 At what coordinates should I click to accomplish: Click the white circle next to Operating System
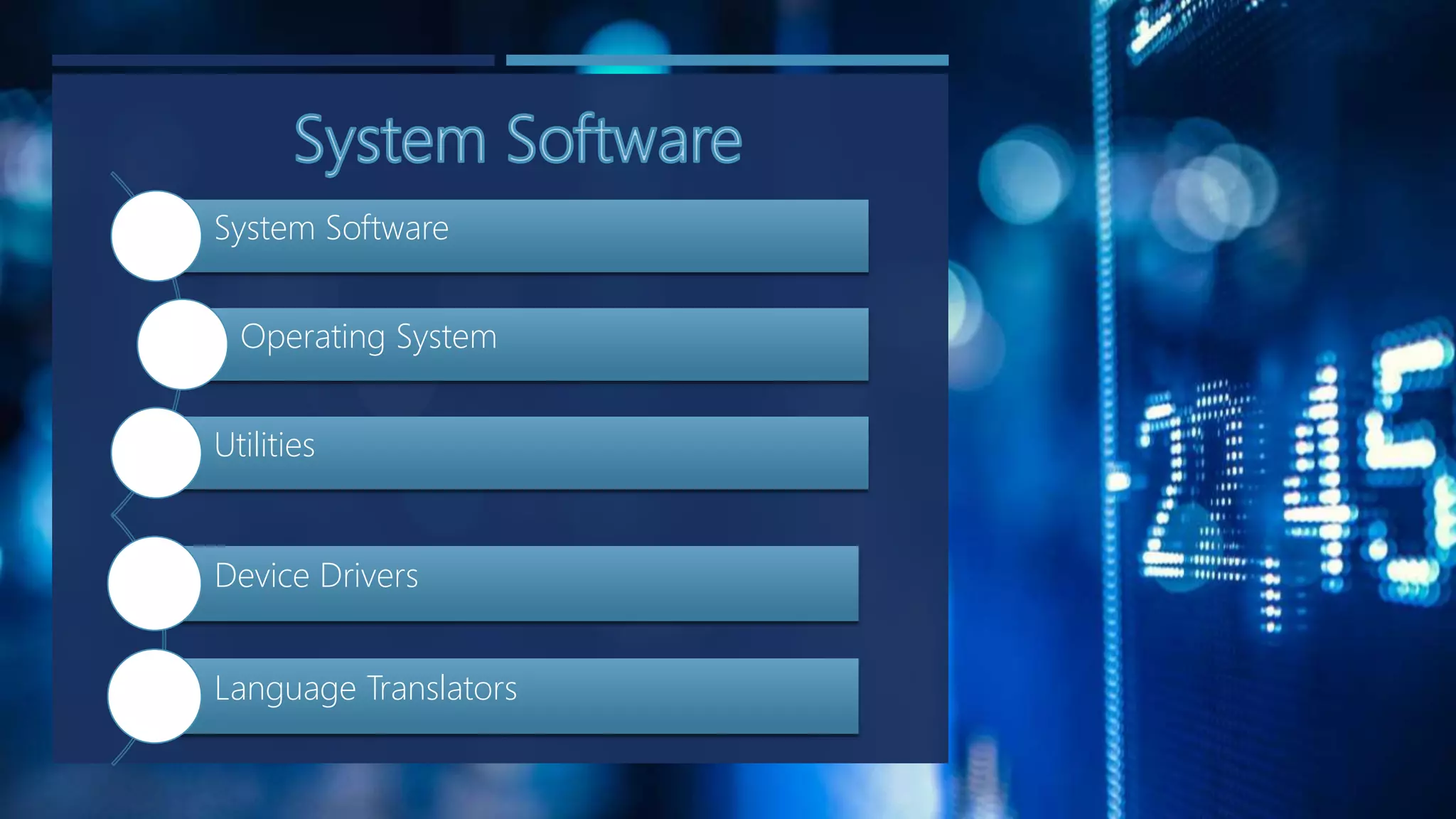point(182,344)
